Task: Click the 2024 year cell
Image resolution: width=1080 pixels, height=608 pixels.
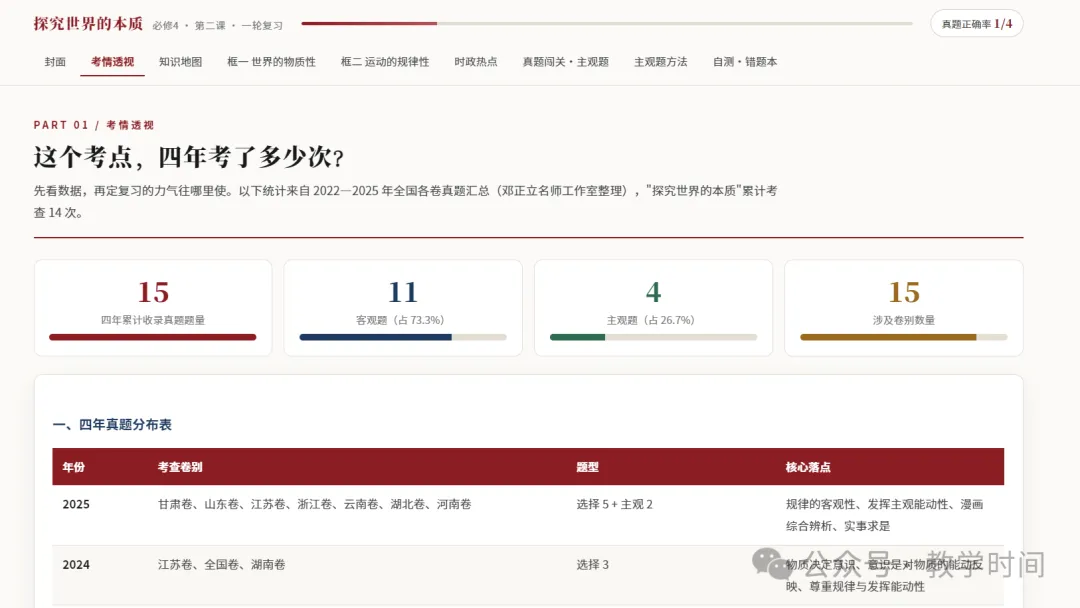Action: 76,565
